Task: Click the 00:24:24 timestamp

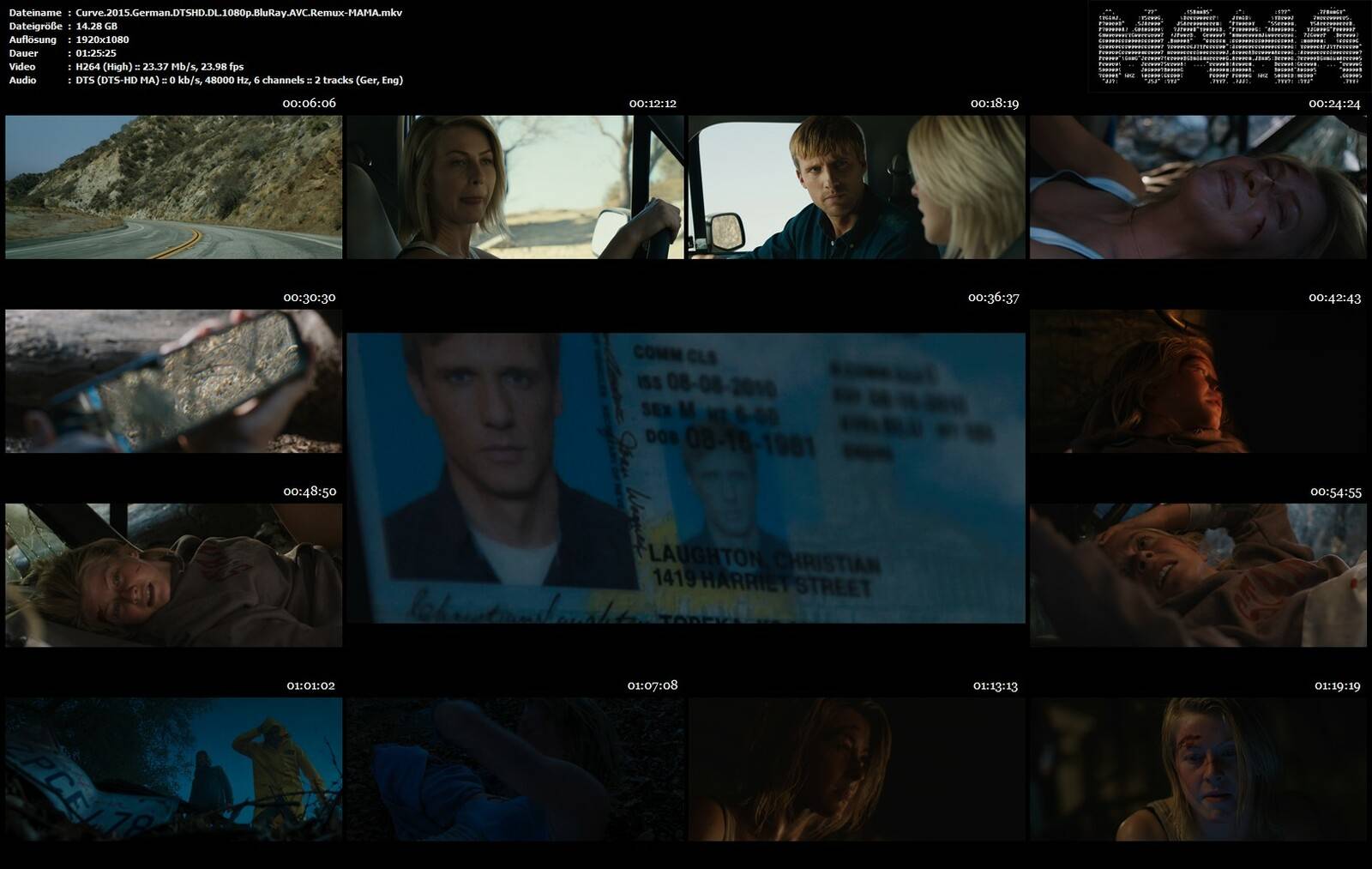Action: (x=1334, y=104)
